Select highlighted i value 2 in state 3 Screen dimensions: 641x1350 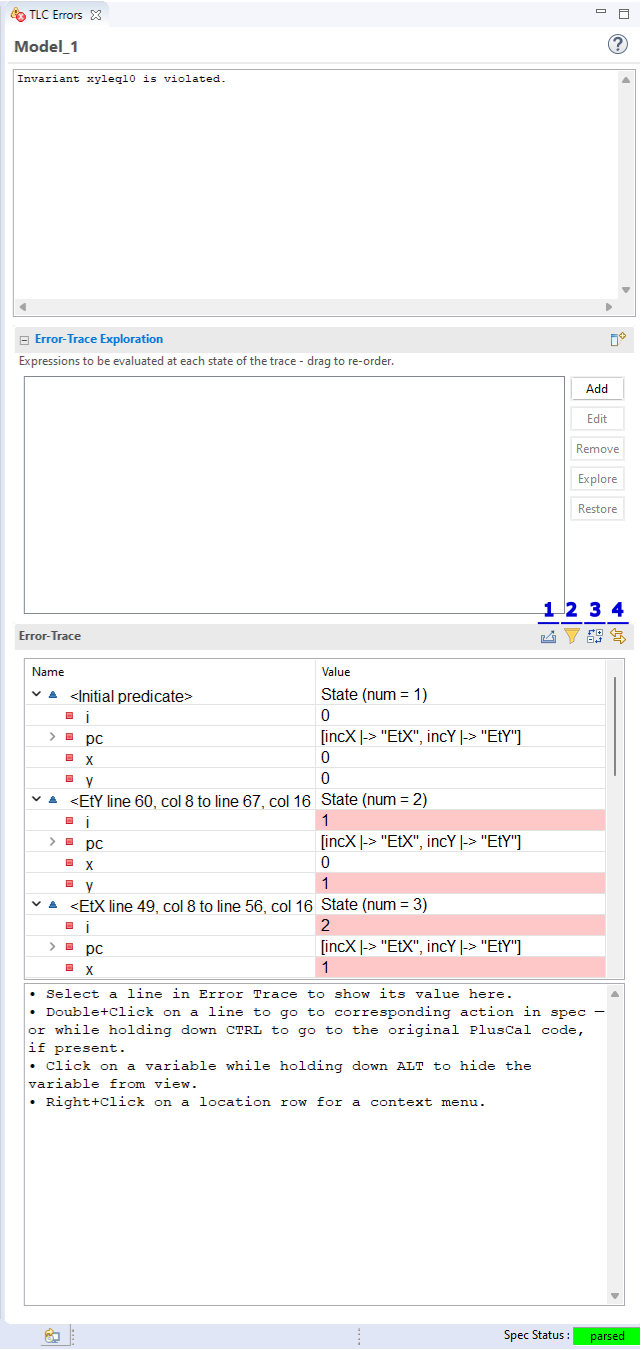click(x=461, y=926)
